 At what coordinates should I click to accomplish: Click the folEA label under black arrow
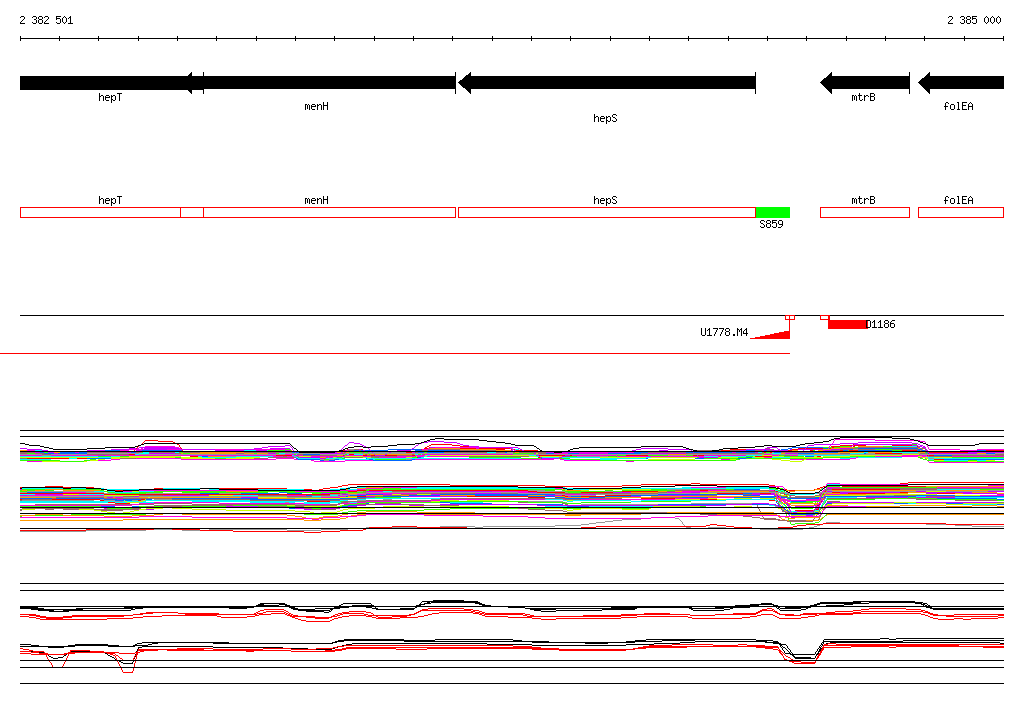point(958,106)
